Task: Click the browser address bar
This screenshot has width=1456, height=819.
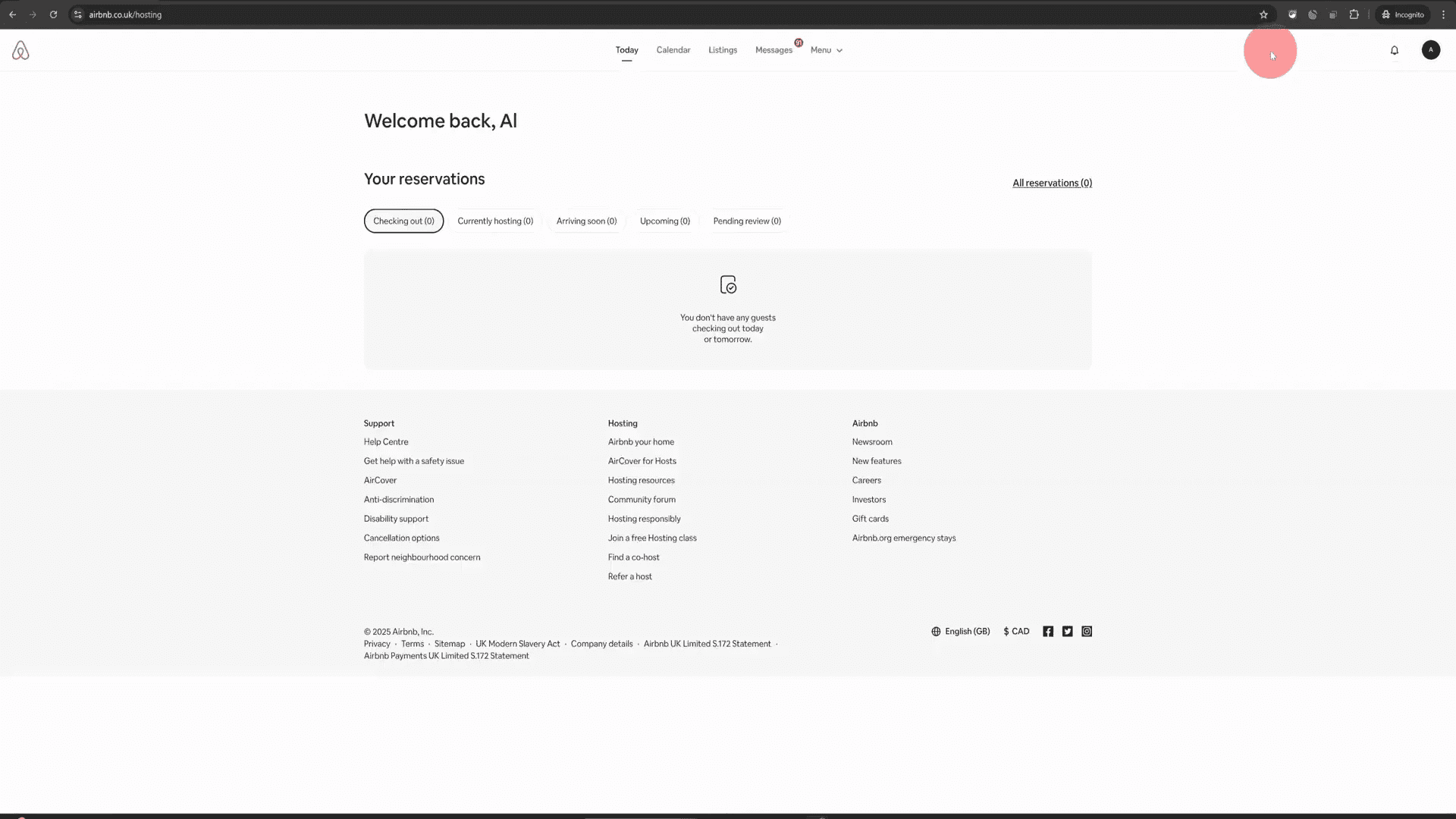Action: click(667, 14)
